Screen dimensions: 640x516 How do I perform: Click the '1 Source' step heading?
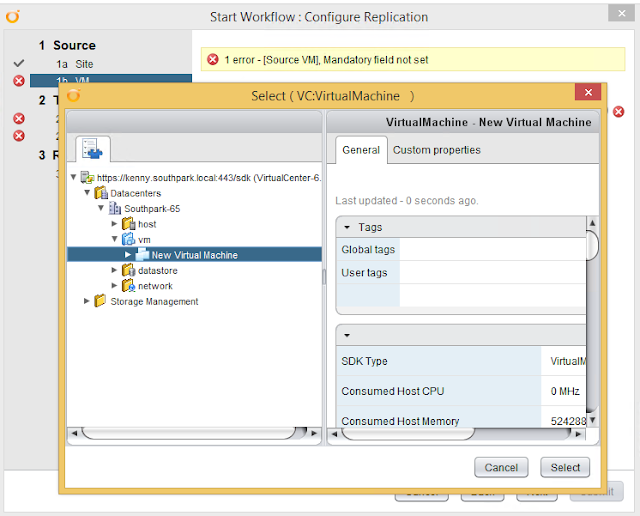(x=67, y=45)
